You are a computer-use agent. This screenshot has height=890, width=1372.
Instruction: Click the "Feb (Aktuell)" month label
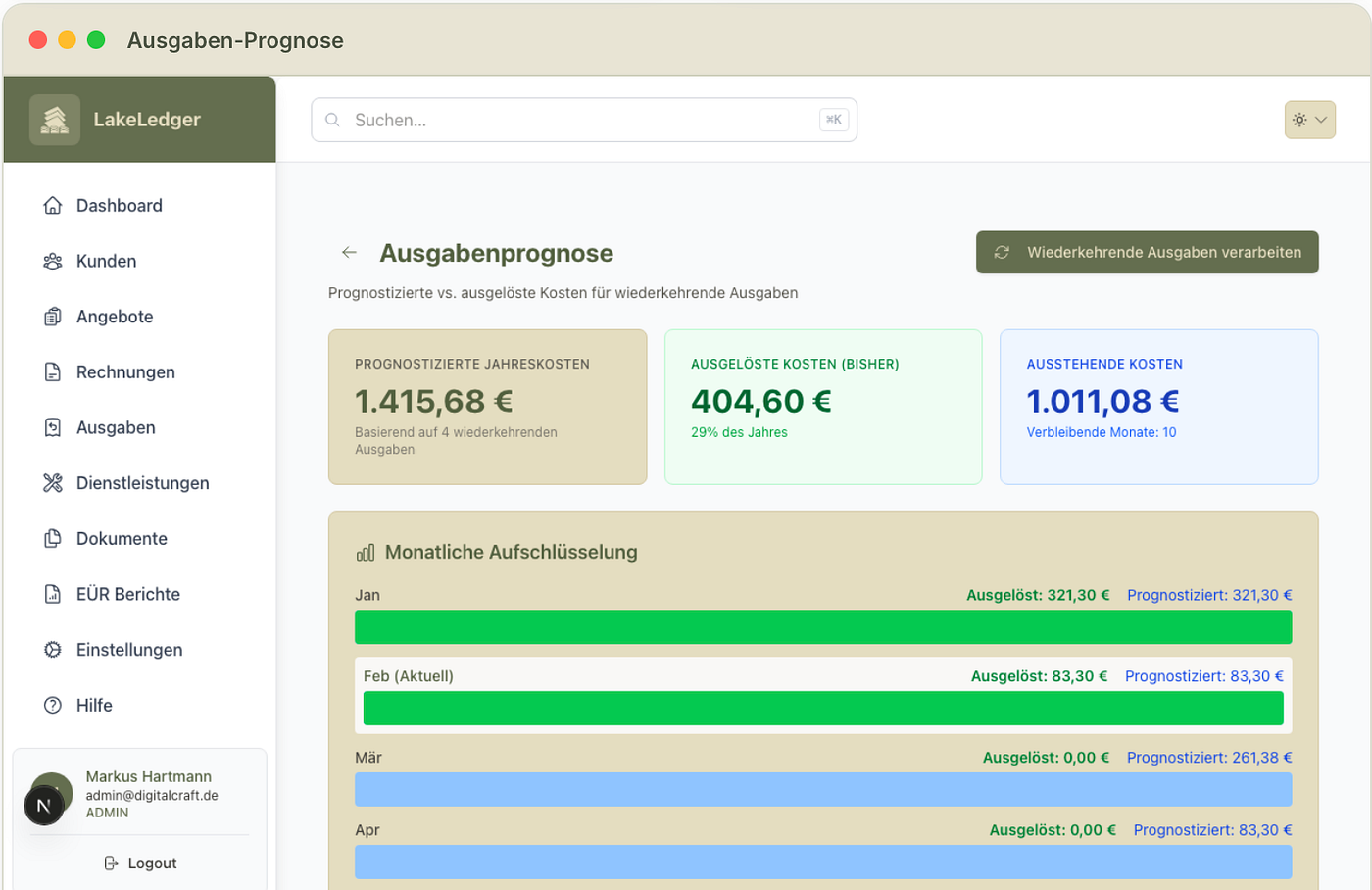click(409, 676)
